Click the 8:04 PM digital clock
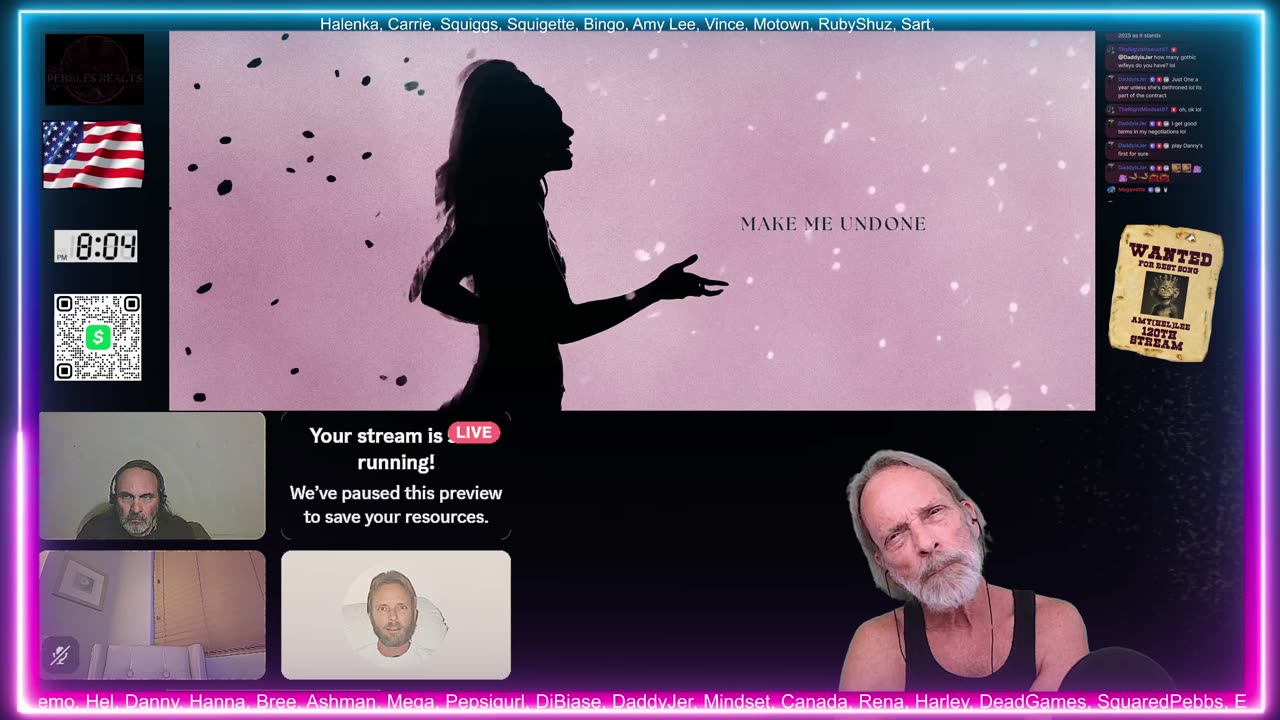Image resolution: width=1280 pixels, height=720 pixels. coord(95,246)
